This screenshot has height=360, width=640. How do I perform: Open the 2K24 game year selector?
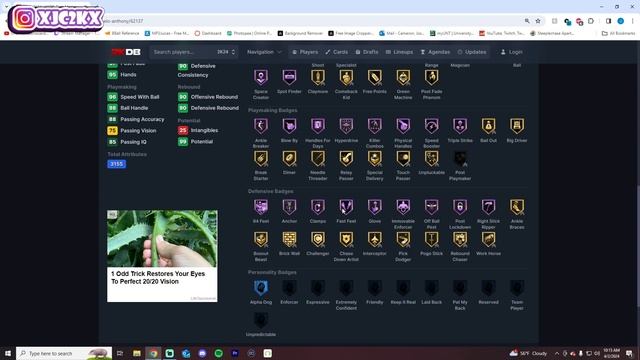226,52
